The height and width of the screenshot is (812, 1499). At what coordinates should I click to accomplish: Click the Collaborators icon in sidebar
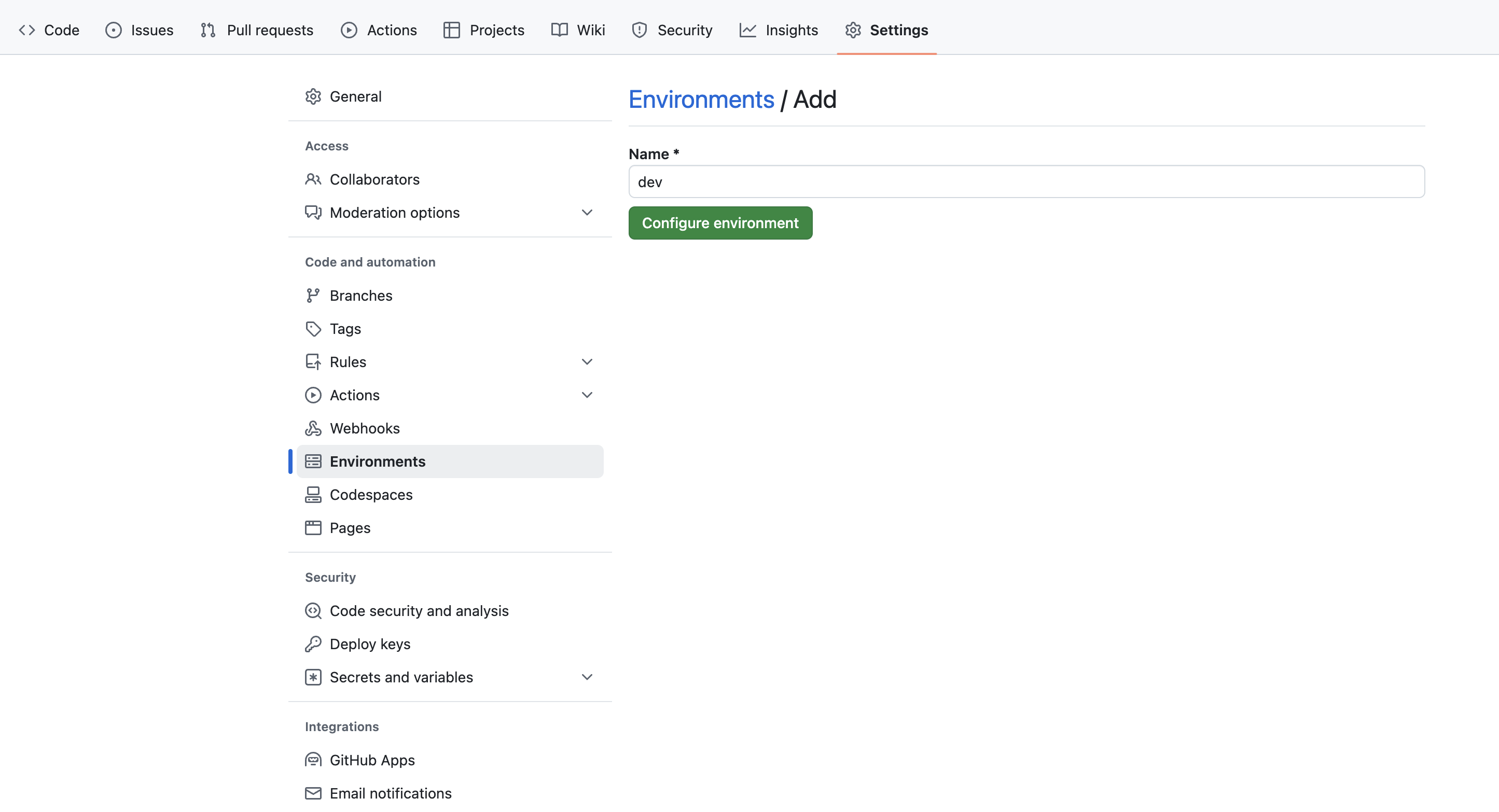click(x=313, y=178)
